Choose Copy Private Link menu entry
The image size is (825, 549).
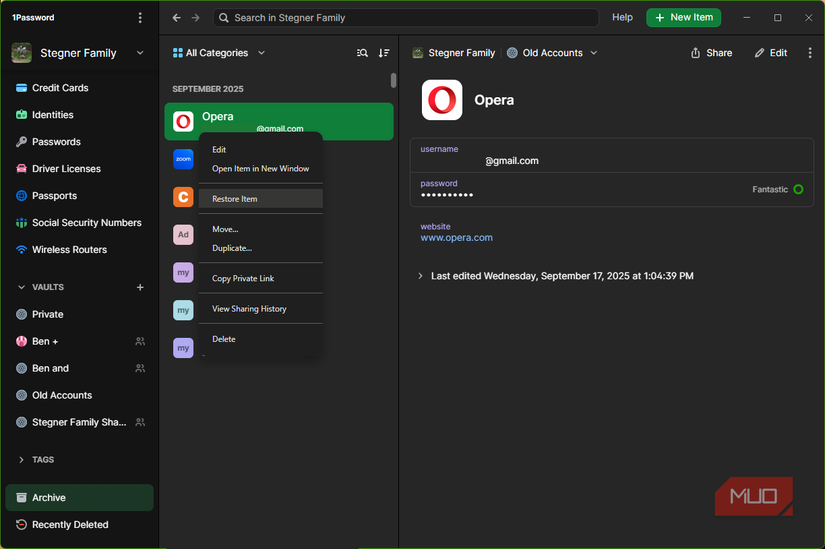pyautogui.click(x=243, y=278)
